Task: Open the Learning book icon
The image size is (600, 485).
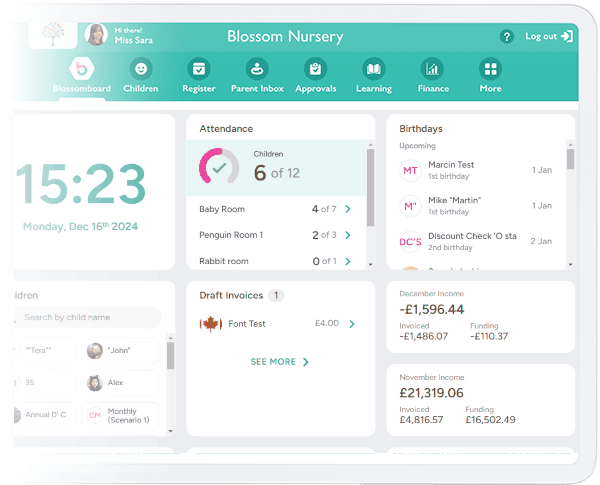Action: [374, 69]
